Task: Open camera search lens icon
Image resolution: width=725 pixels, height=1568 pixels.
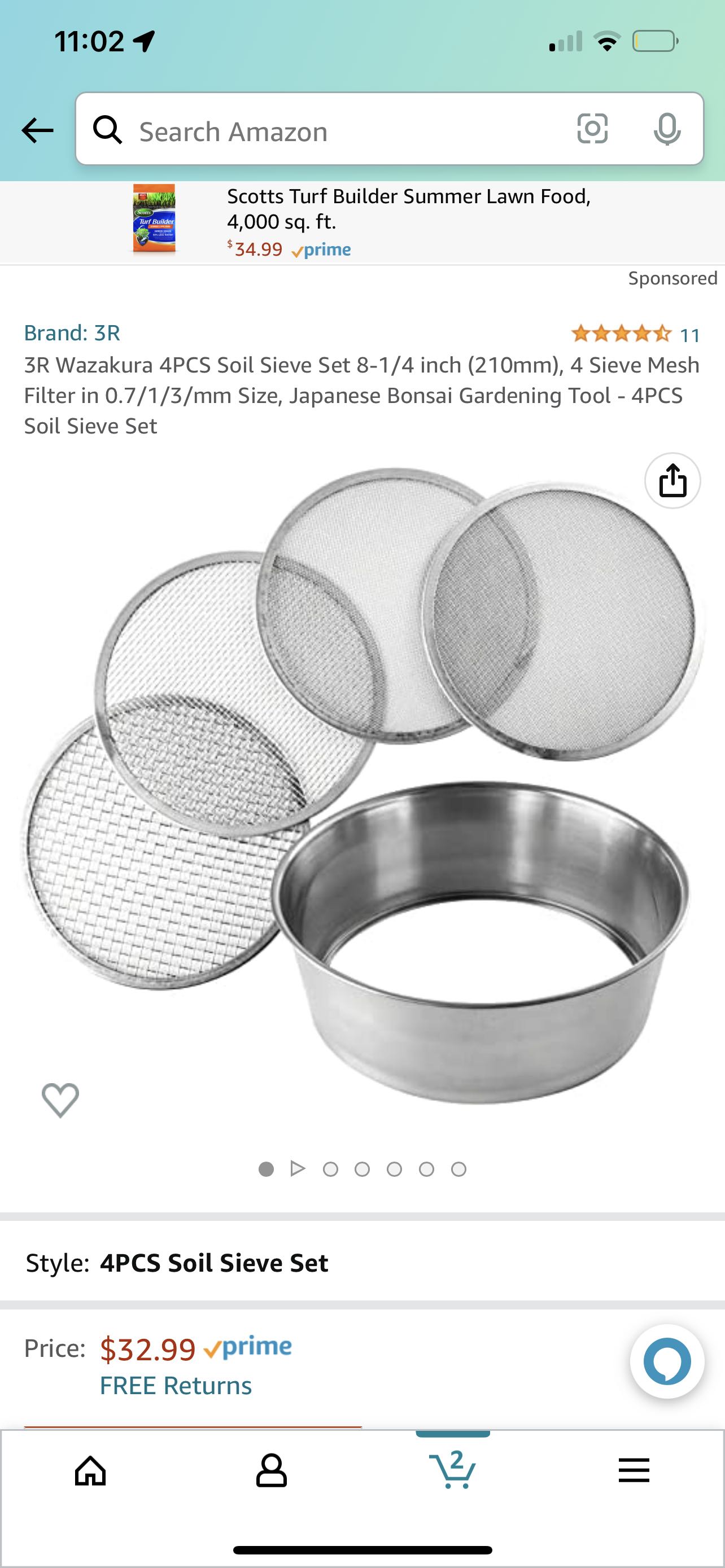Action: pyautogui.click(x=592, y=129)
